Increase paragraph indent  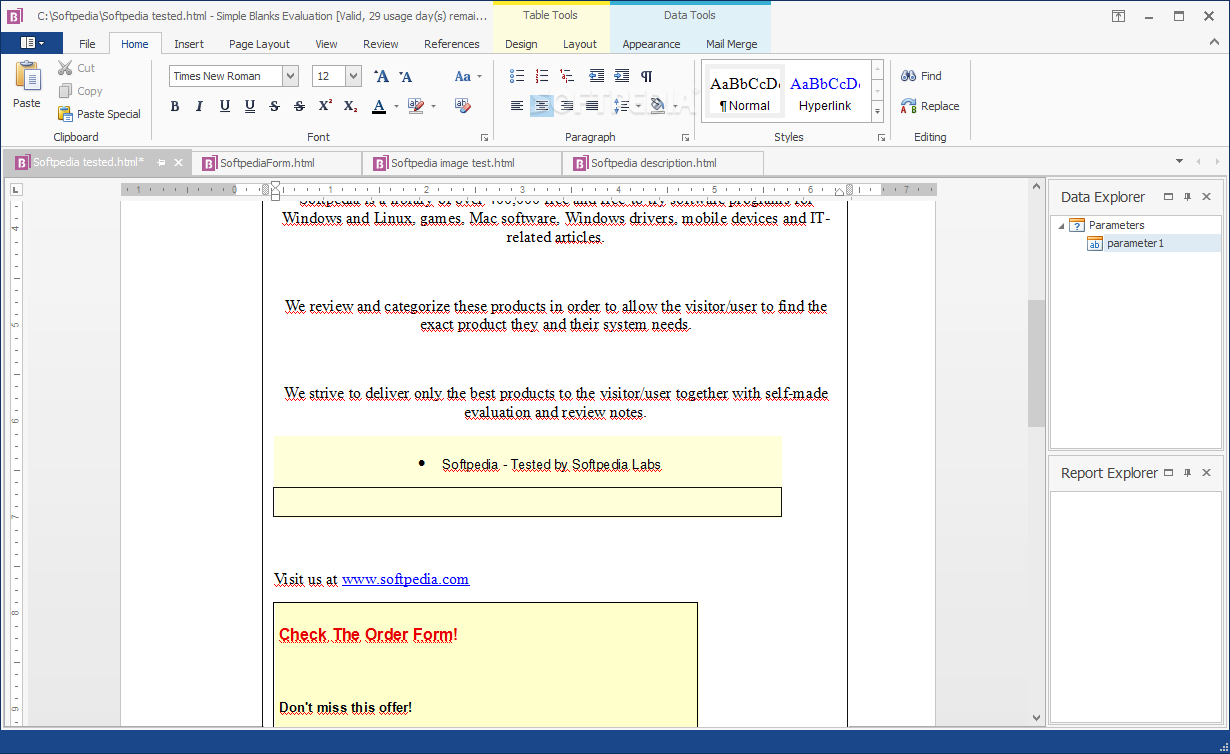(622, 76)
